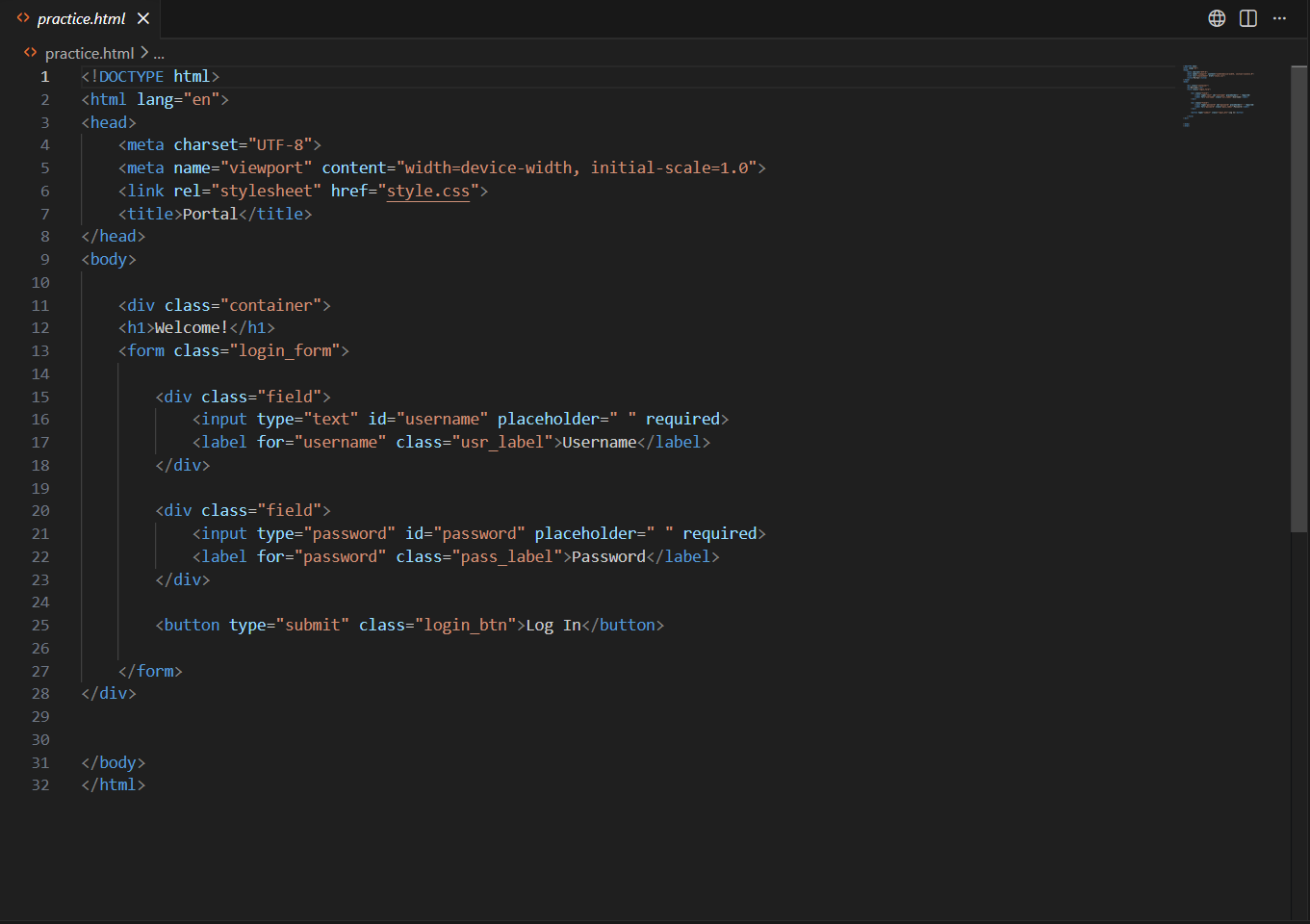Select line number 1
The image size is (1310, 924).
click(x=44, y=76)
